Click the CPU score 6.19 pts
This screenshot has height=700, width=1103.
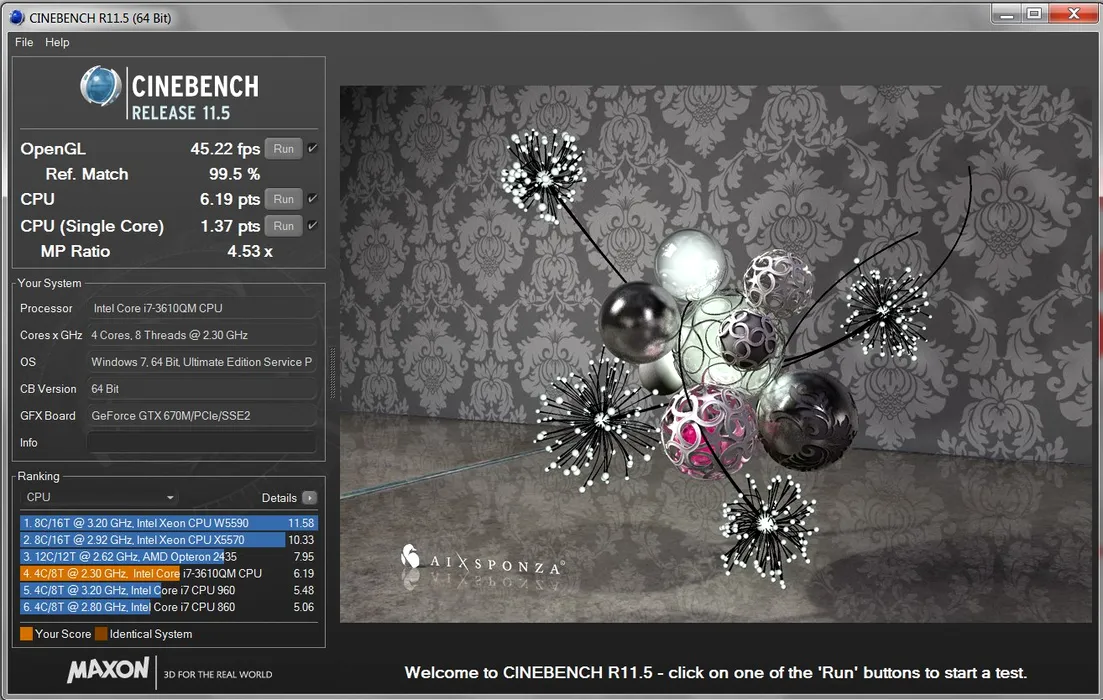click(x=230, y=199)
